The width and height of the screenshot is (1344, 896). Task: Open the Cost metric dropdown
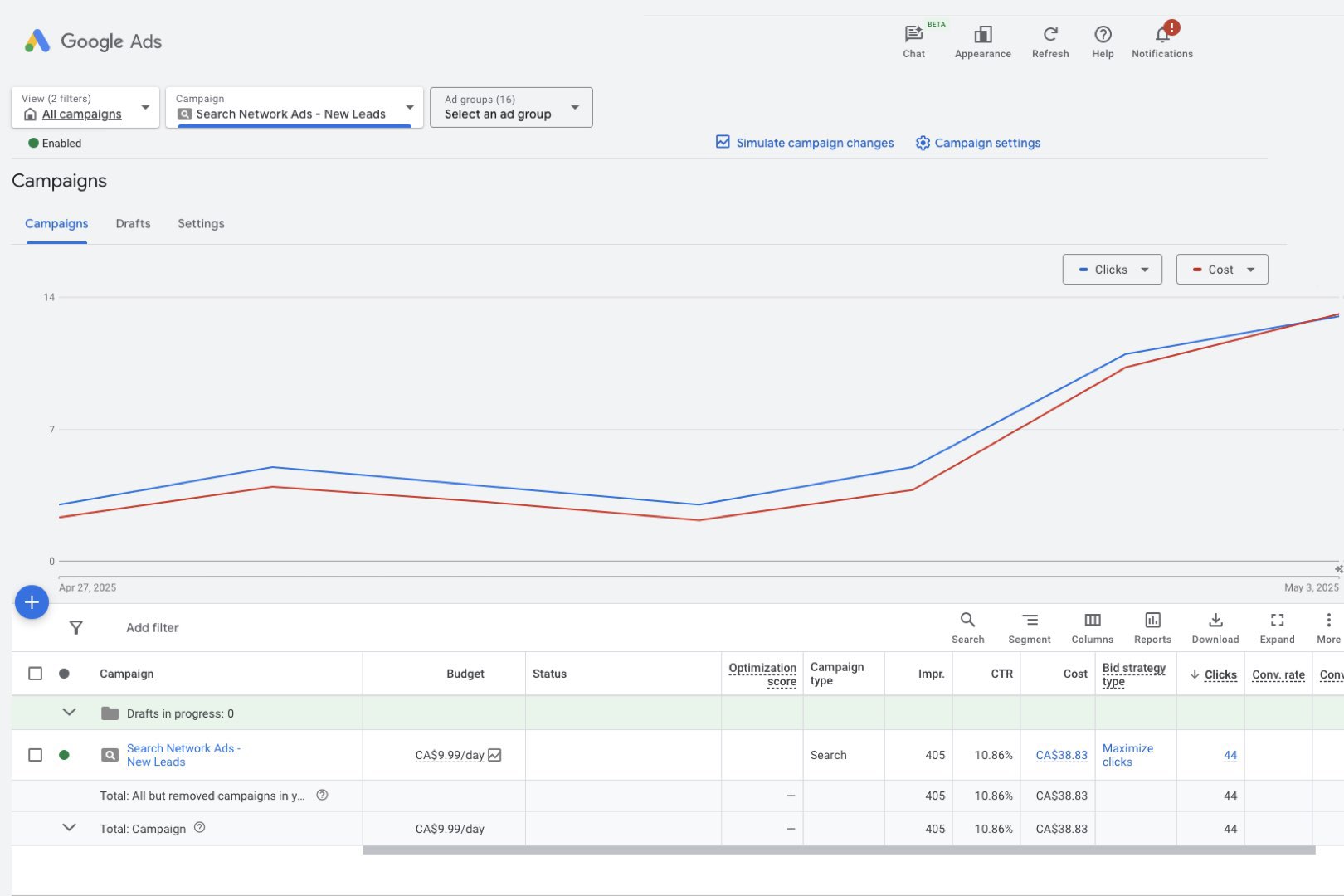tap(1221, 270)
